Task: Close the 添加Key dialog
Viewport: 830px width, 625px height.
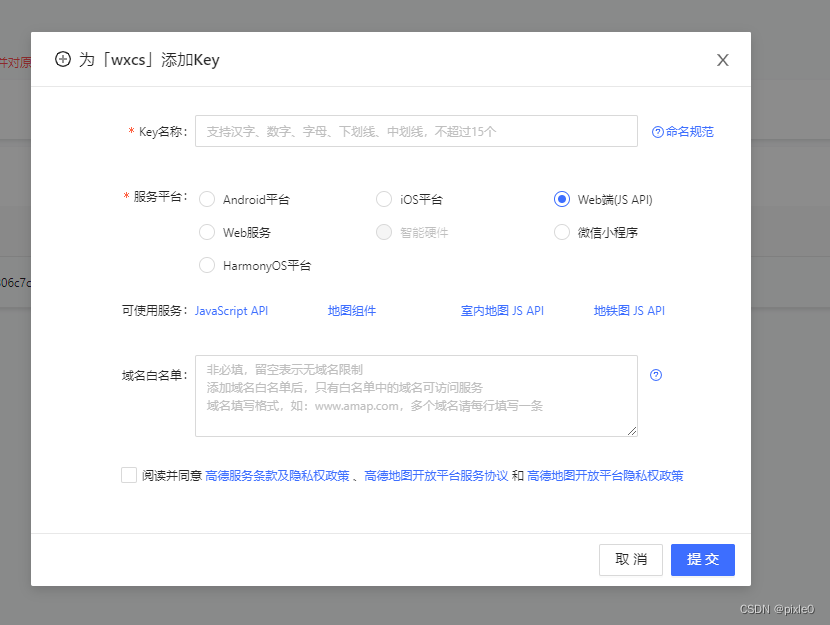Action: [x=723, y=60]
